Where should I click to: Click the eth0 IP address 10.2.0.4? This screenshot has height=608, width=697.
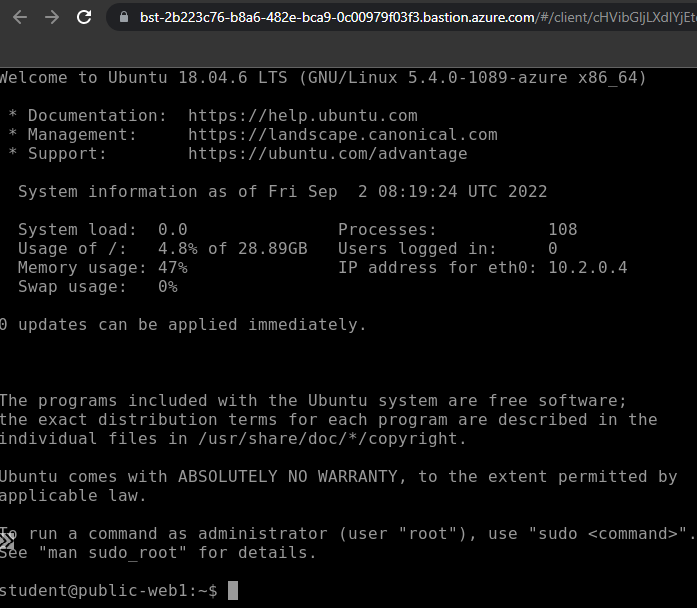pos(587,267)
